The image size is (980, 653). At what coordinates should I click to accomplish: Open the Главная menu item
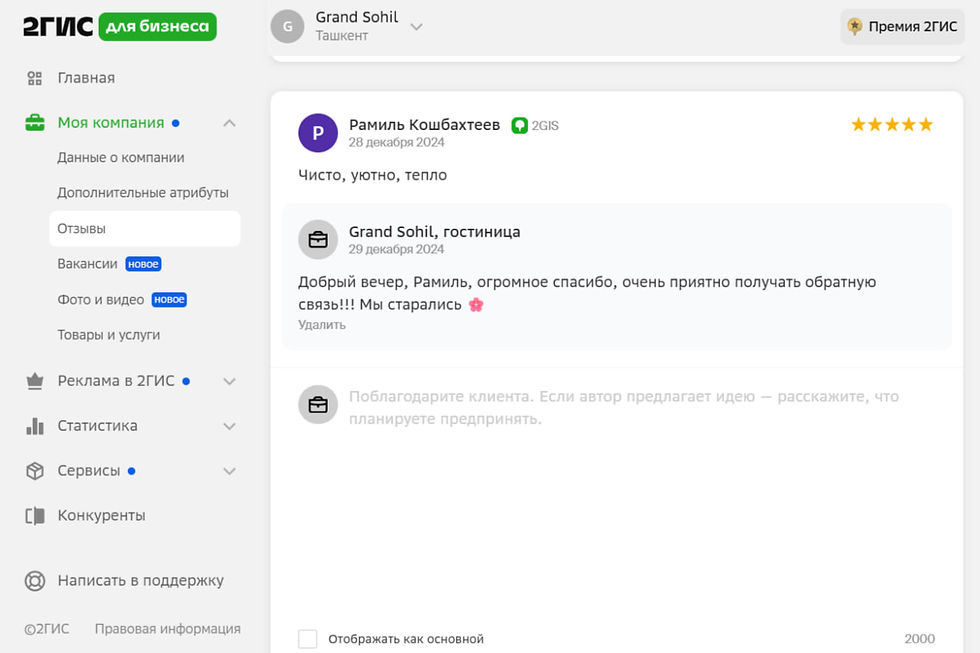pos(86,78)
